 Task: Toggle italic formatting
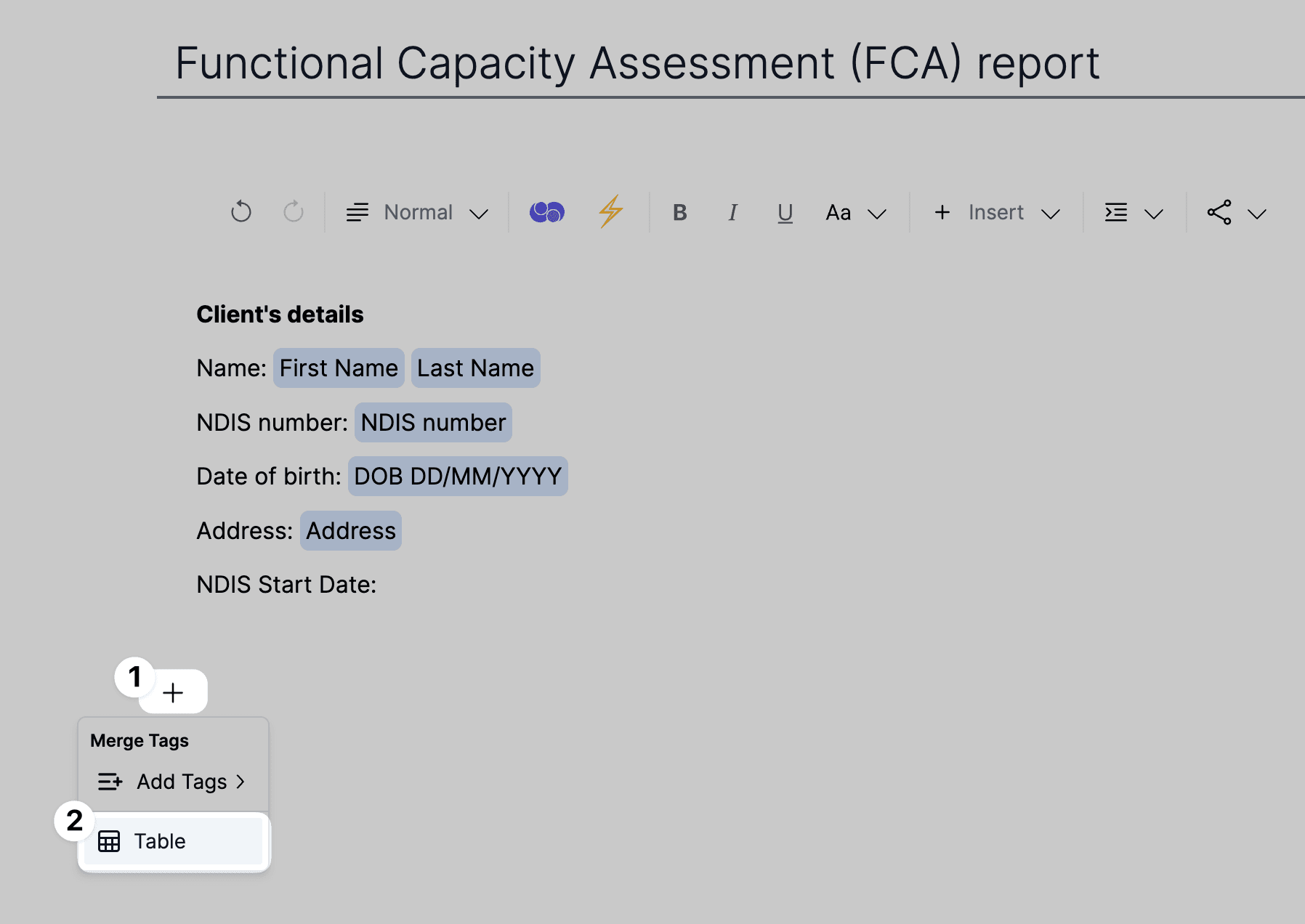(x=732, y=213)
